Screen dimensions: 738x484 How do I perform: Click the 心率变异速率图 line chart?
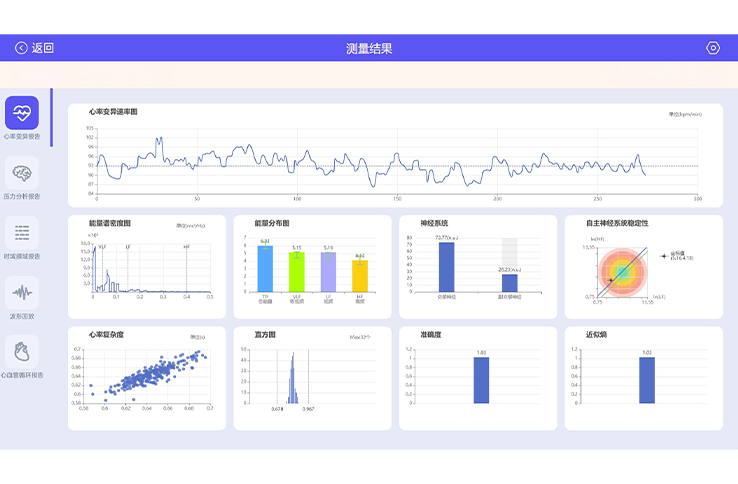tap(397, 161)
